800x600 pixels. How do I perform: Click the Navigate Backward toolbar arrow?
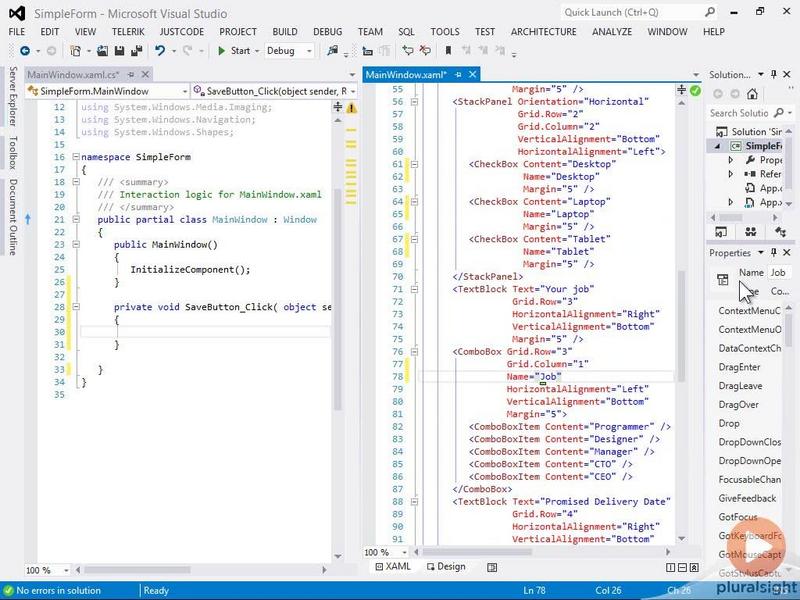pyautogui.click(x=24, y=51)
